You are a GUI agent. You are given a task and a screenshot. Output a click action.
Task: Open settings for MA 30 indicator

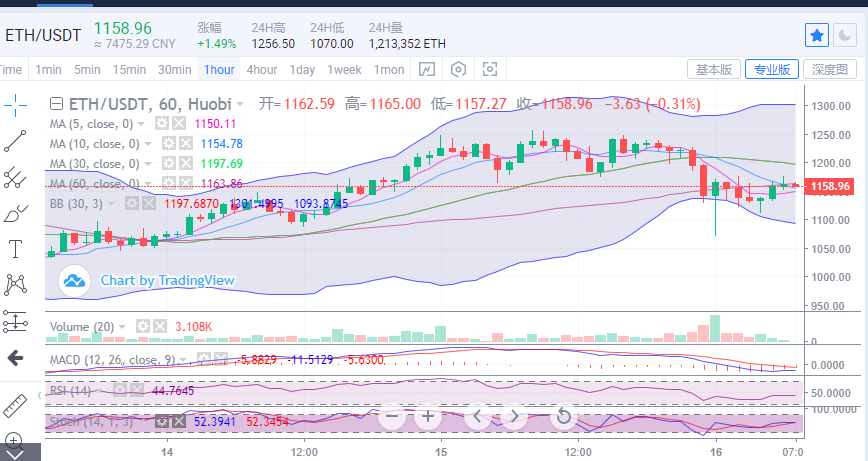[x=168, y=164]
